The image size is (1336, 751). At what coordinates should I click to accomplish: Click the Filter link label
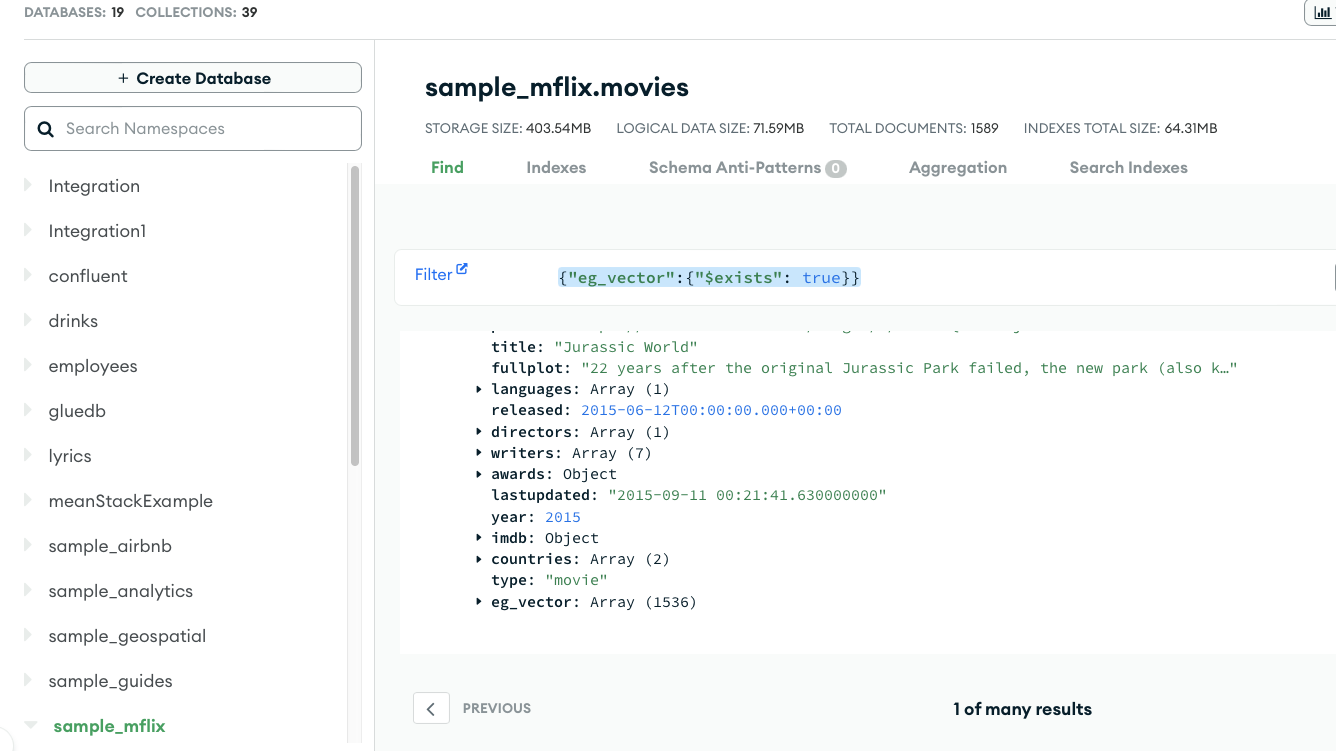pyautogui.click(x=434, y=274)
